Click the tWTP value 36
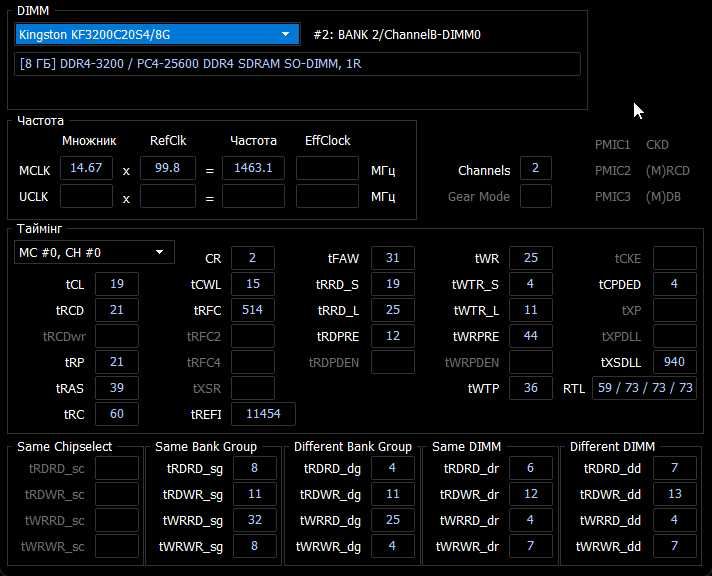This screenshot has width=712, height=576. pos(531,388)
